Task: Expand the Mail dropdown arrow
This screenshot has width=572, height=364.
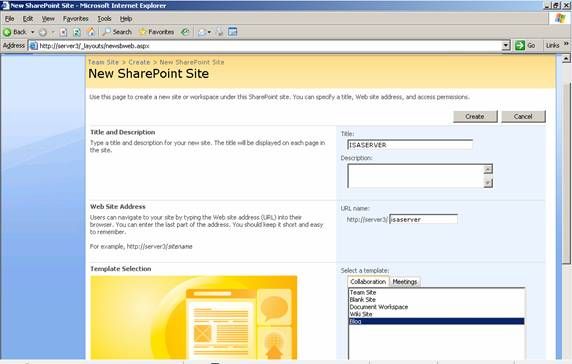Action: tap(209, 32)
